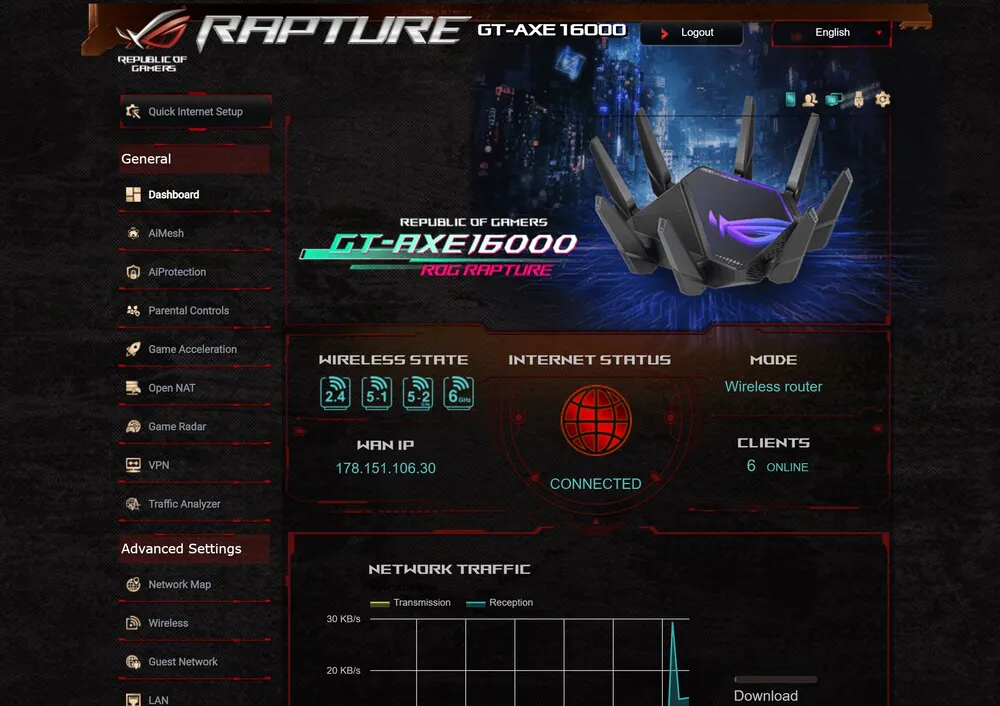Click the NETWORK TRAFFIC heading
The height and width of the screenshot is (706, 1000).
click(x=450, y=569)
